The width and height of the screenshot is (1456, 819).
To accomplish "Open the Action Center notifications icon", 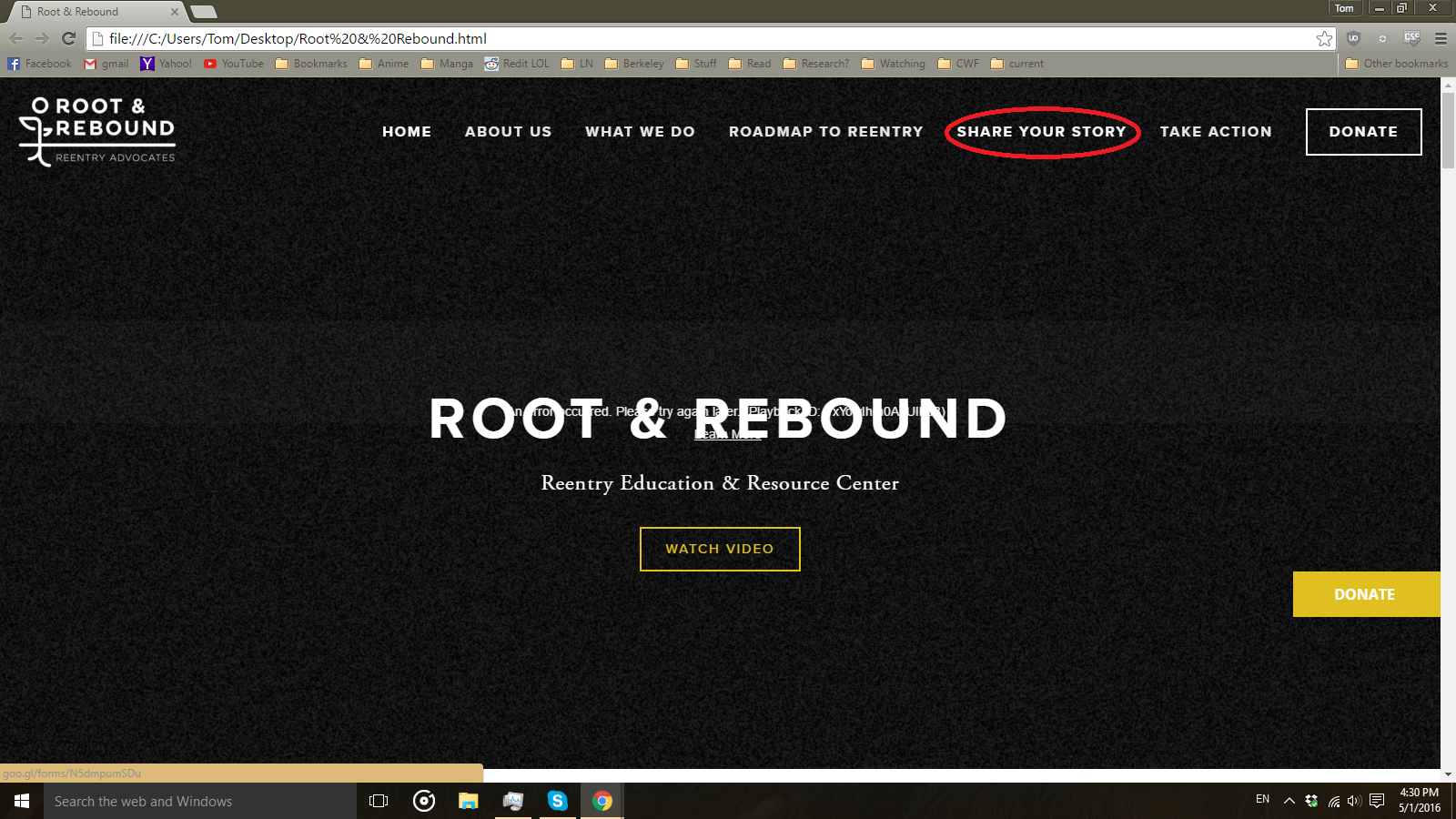I will pos(1377,801).
